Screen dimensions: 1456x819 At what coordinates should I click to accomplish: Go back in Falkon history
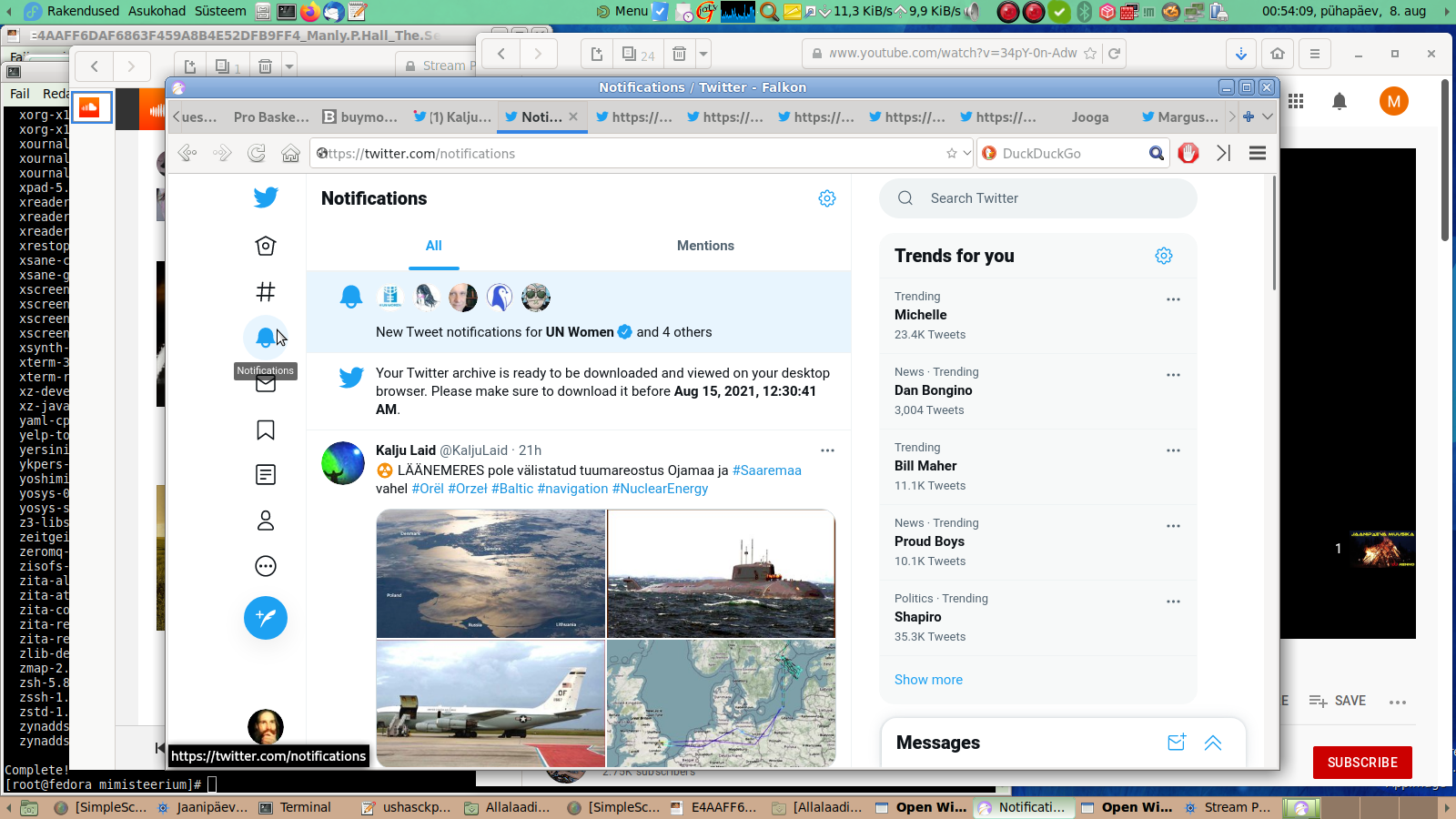coord(187,153)
